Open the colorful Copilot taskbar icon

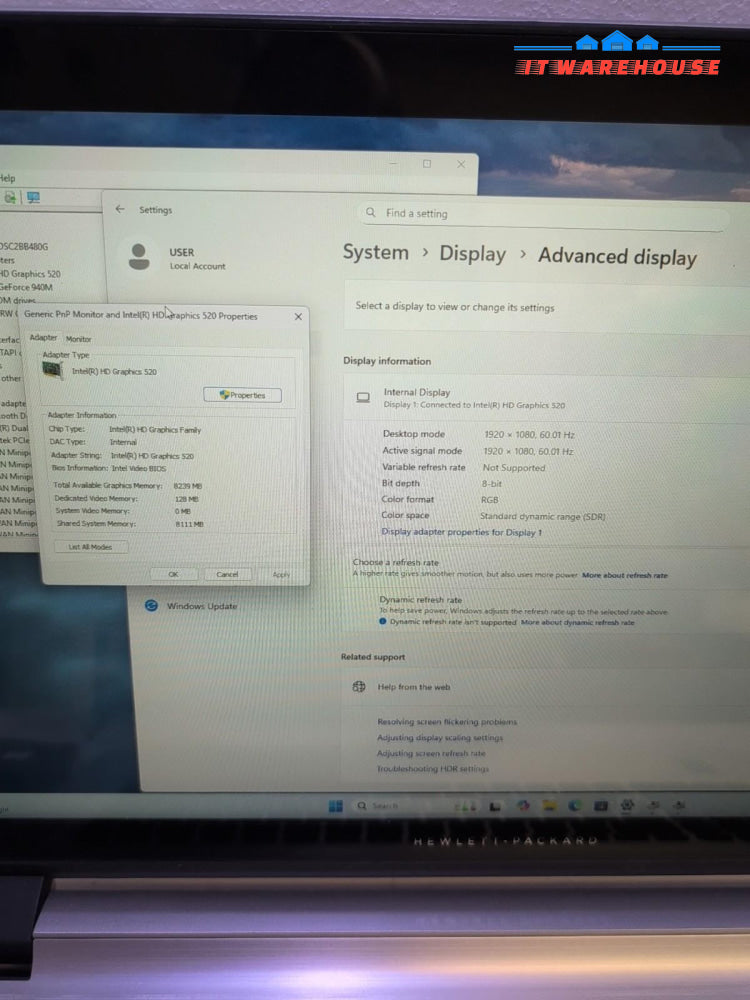[x=524, y=806]
